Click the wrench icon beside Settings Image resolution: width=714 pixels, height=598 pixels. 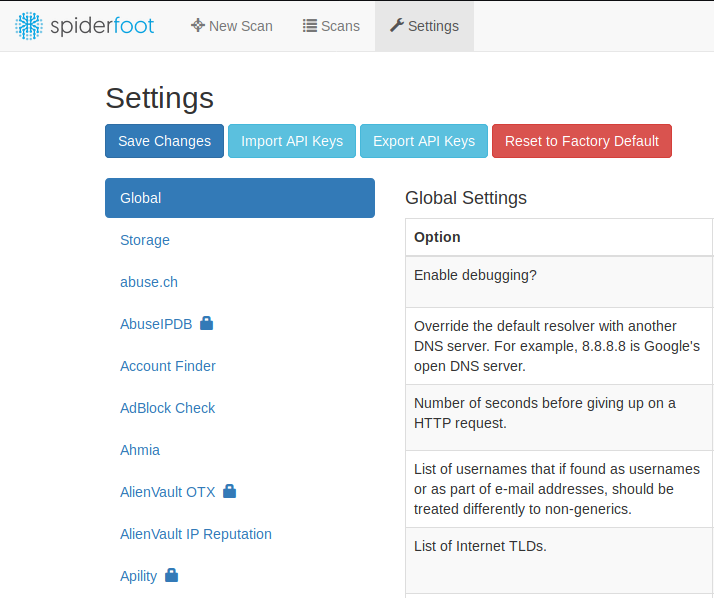397,25
